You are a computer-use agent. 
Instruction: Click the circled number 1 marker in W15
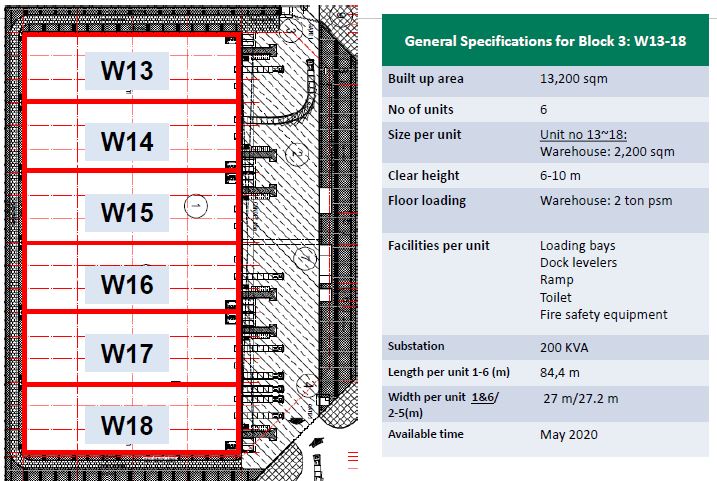click(196, 205)
